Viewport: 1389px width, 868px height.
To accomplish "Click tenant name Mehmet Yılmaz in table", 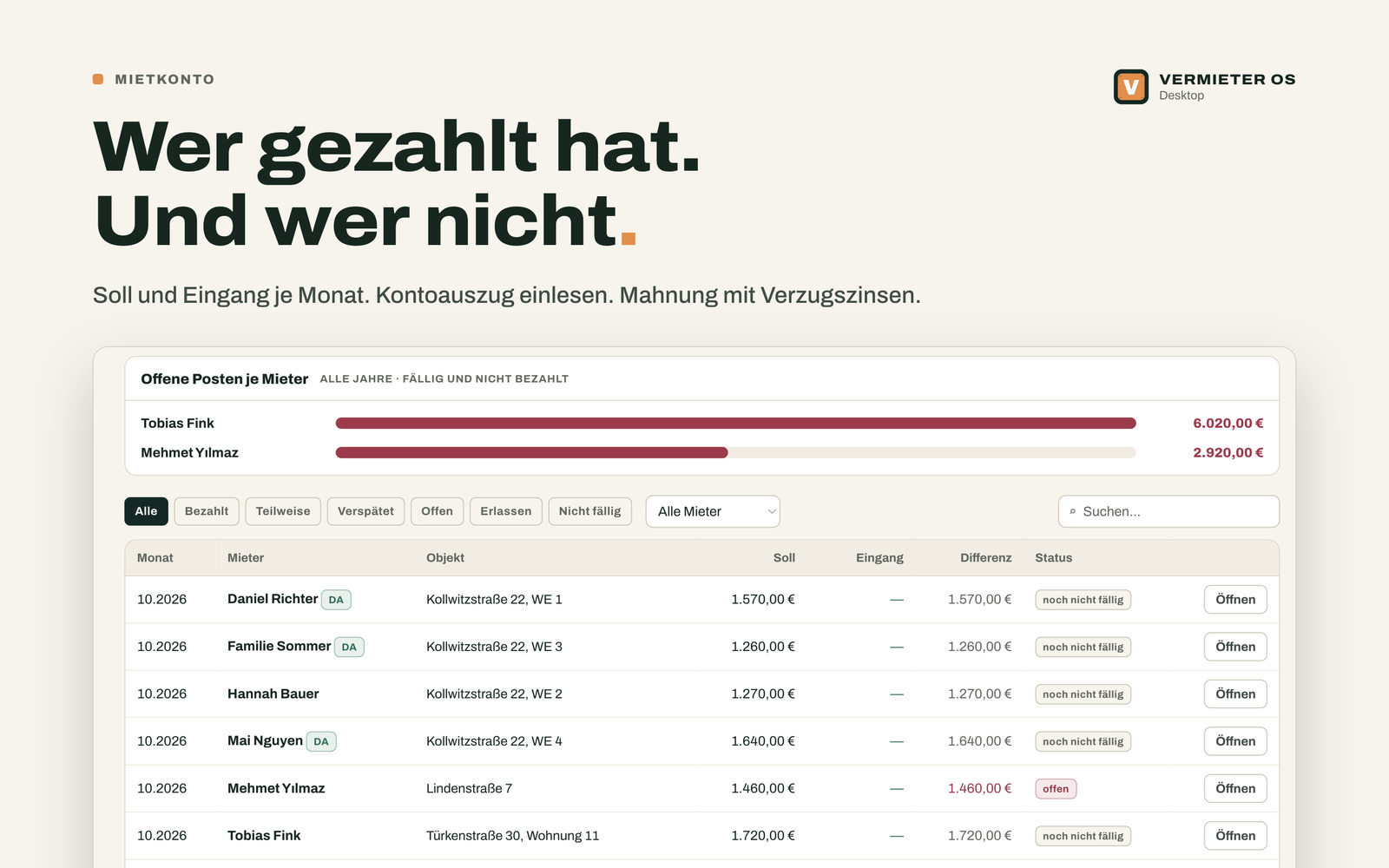I will click(x=276, y=788).
